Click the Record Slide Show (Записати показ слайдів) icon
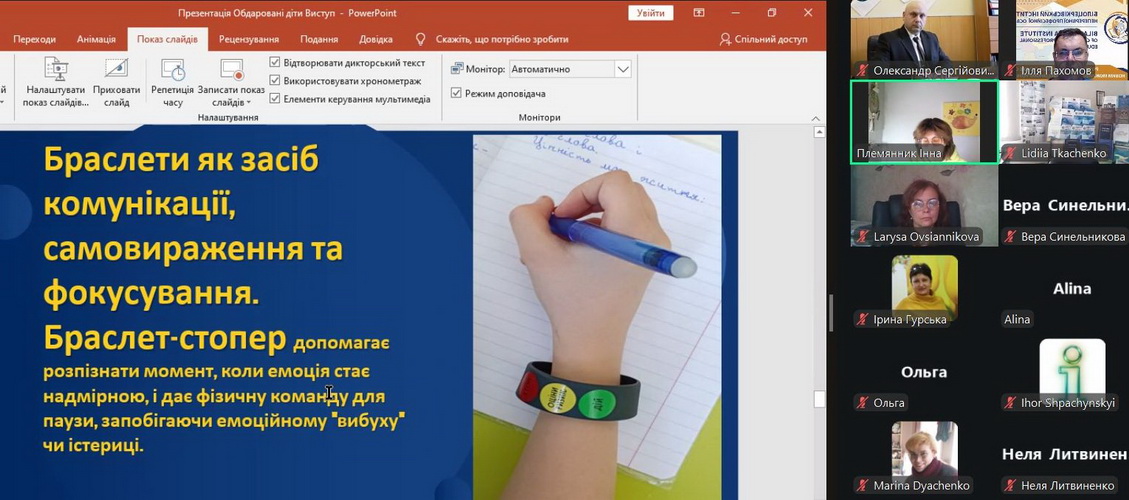This screenshot has height=500, width=1129. [231, 71]
